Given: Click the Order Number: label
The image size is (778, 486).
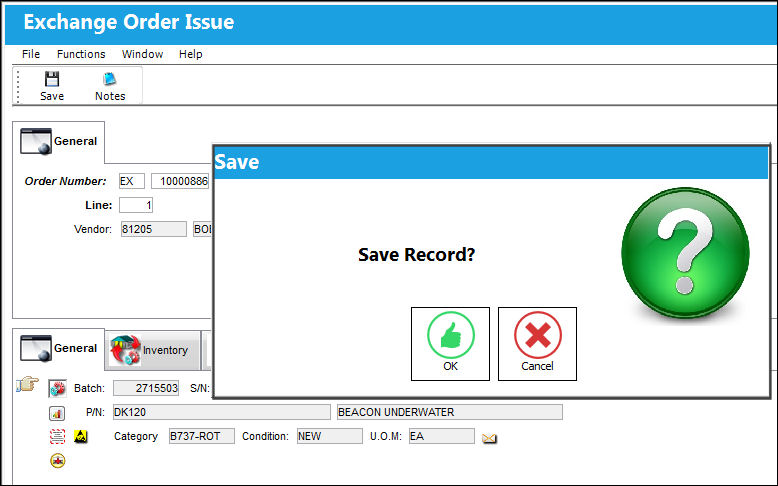Looking at the screenshot, I should (65, 181).
